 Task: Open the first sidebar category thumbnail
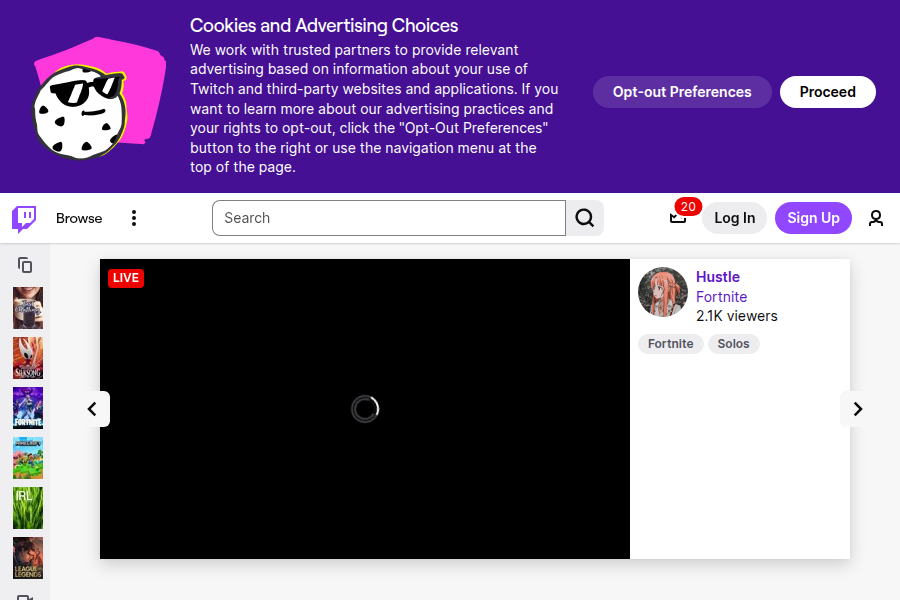point(28,308)
